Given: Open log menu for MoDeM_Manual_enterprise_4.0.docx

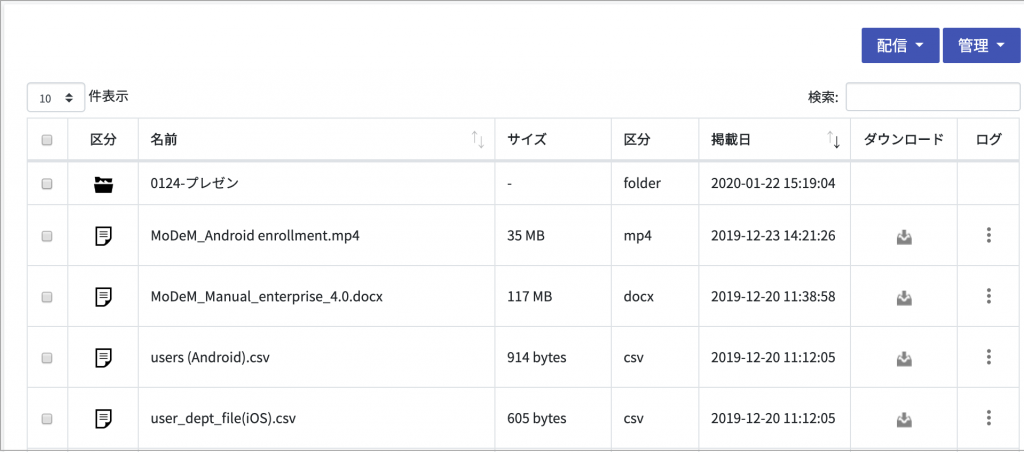Looking at the screenshot, I should point(989,296).
